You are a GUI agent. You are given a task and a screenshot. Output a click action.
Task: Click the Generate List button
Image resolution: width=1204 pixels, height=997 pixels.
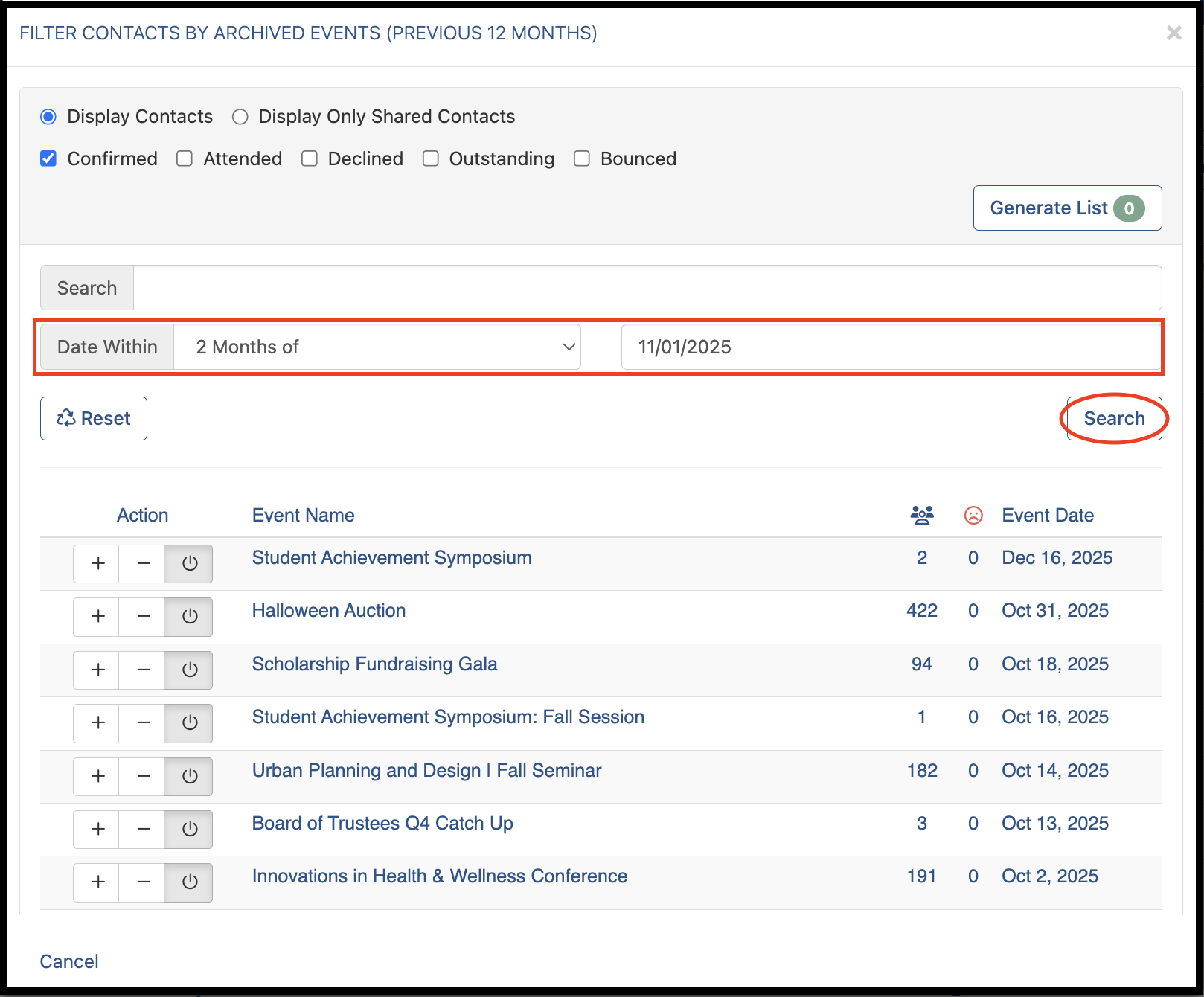(x=1067, y=208)
